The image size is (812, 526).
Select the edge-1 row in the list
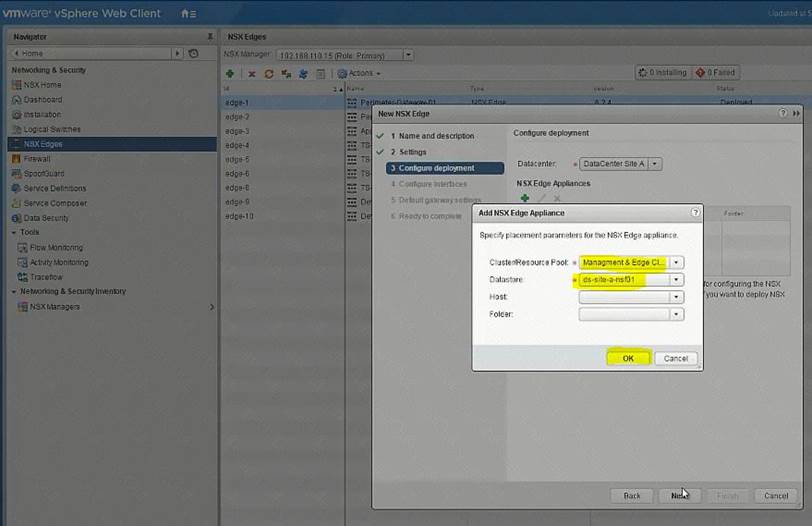click(x=237, y=102)
